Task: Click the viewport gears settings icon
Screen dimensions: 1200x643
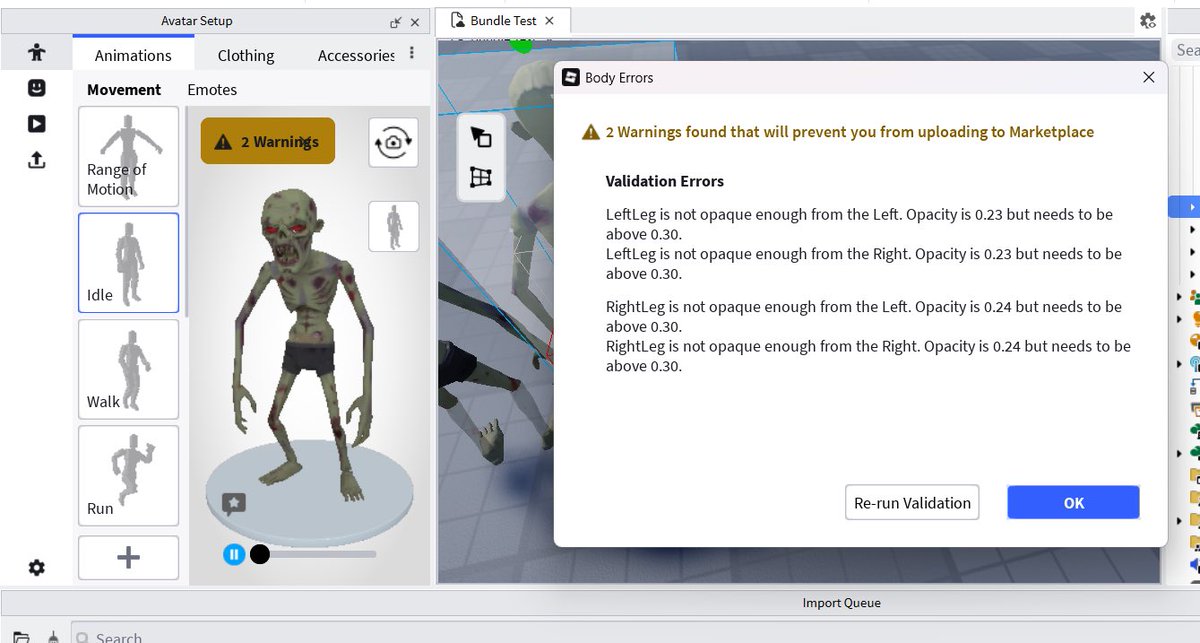Action: click(1147, 21)
